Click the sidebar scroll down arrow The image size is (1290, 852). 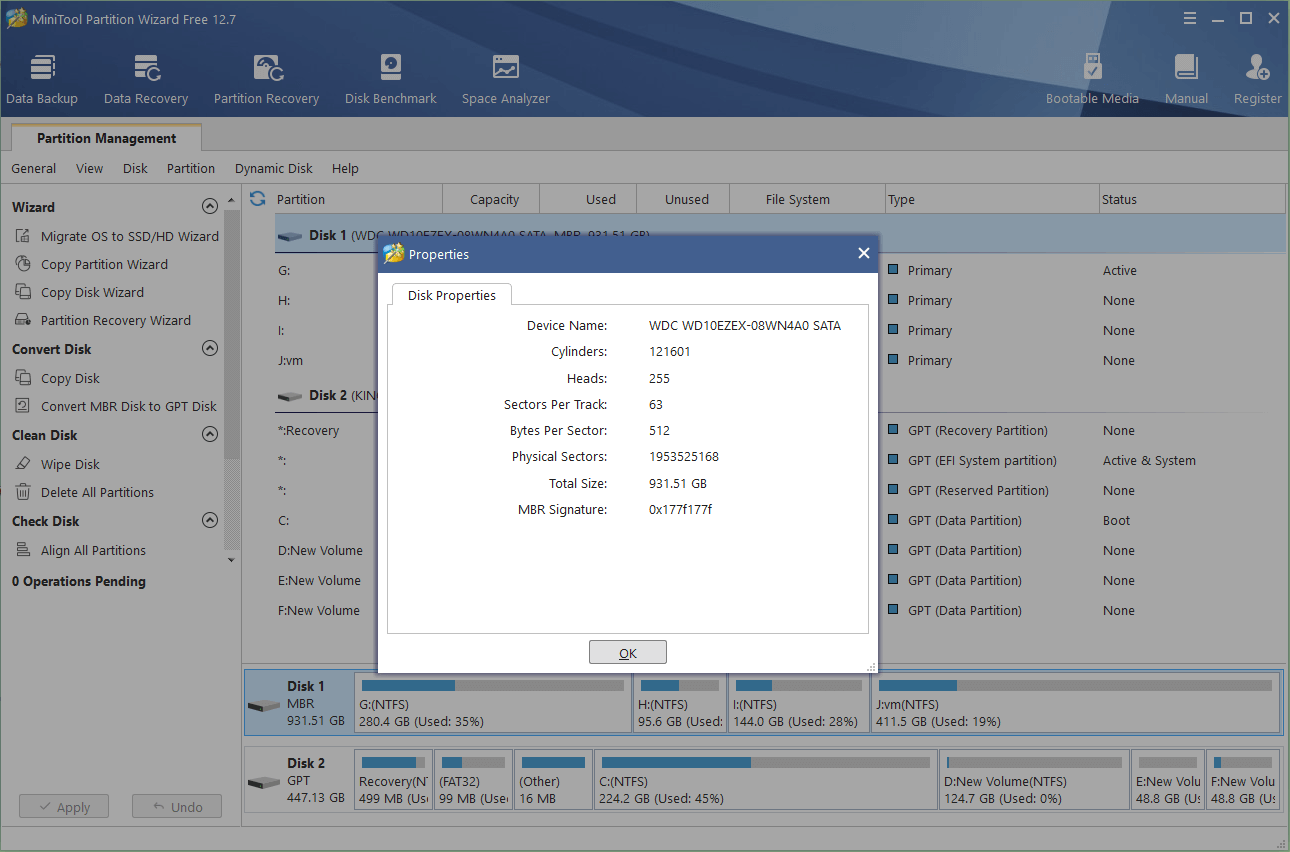coord(232,560)
